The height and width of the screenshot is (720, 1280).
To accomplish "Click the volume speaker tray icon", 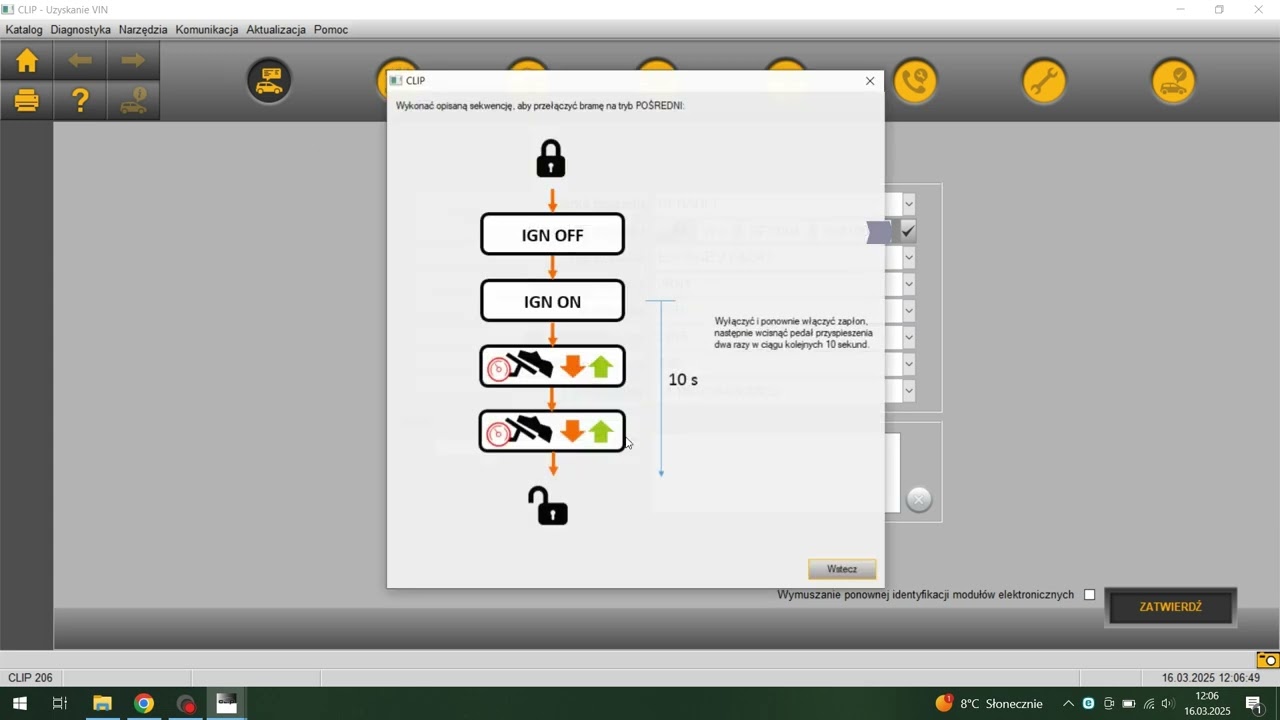I will click(1168, 704).
